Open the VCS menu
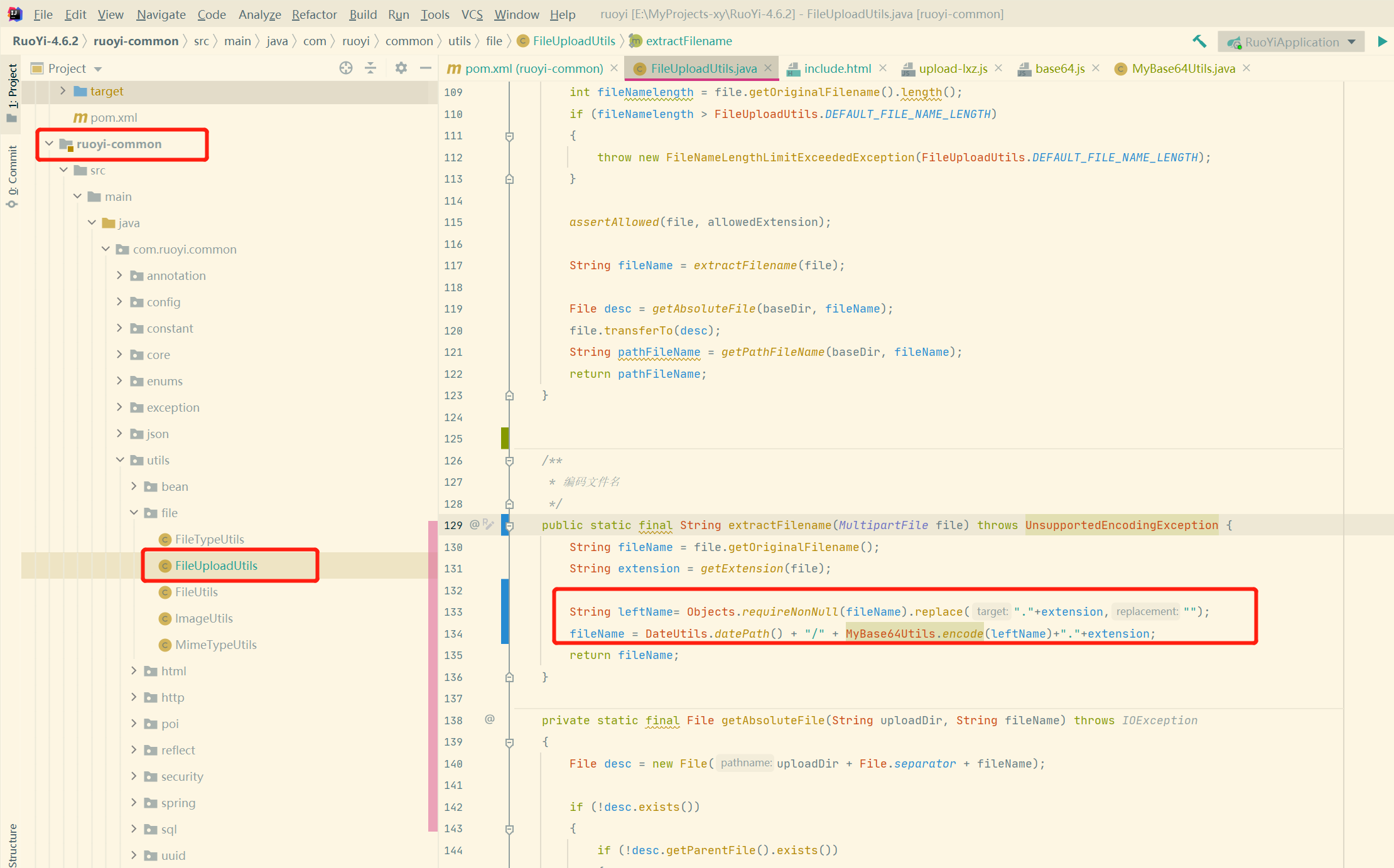 (472, 14)
